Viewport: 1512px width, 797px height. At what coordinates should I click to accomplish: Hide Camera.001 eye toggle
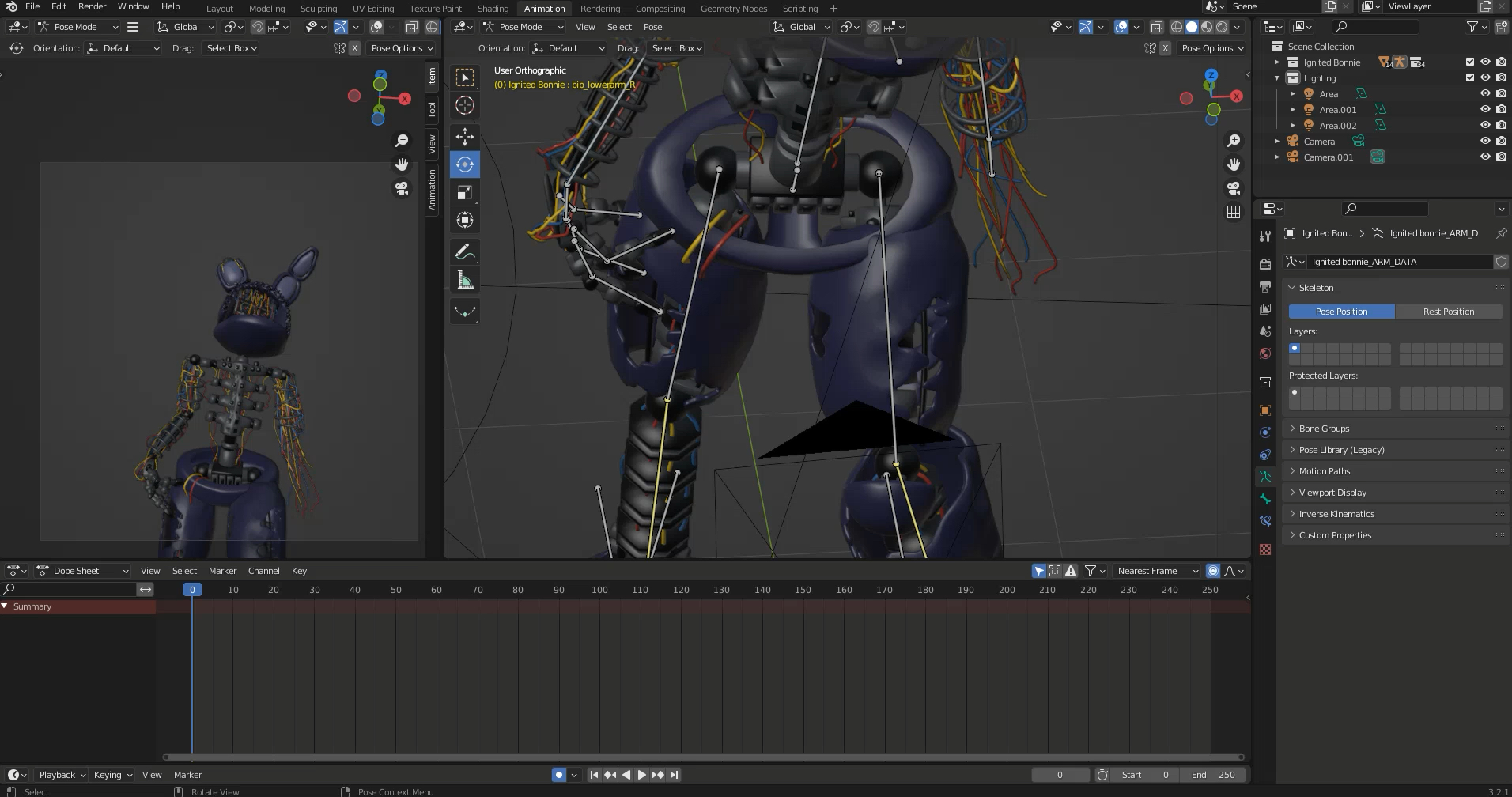pyautogui.click(x=1485, y=157)
